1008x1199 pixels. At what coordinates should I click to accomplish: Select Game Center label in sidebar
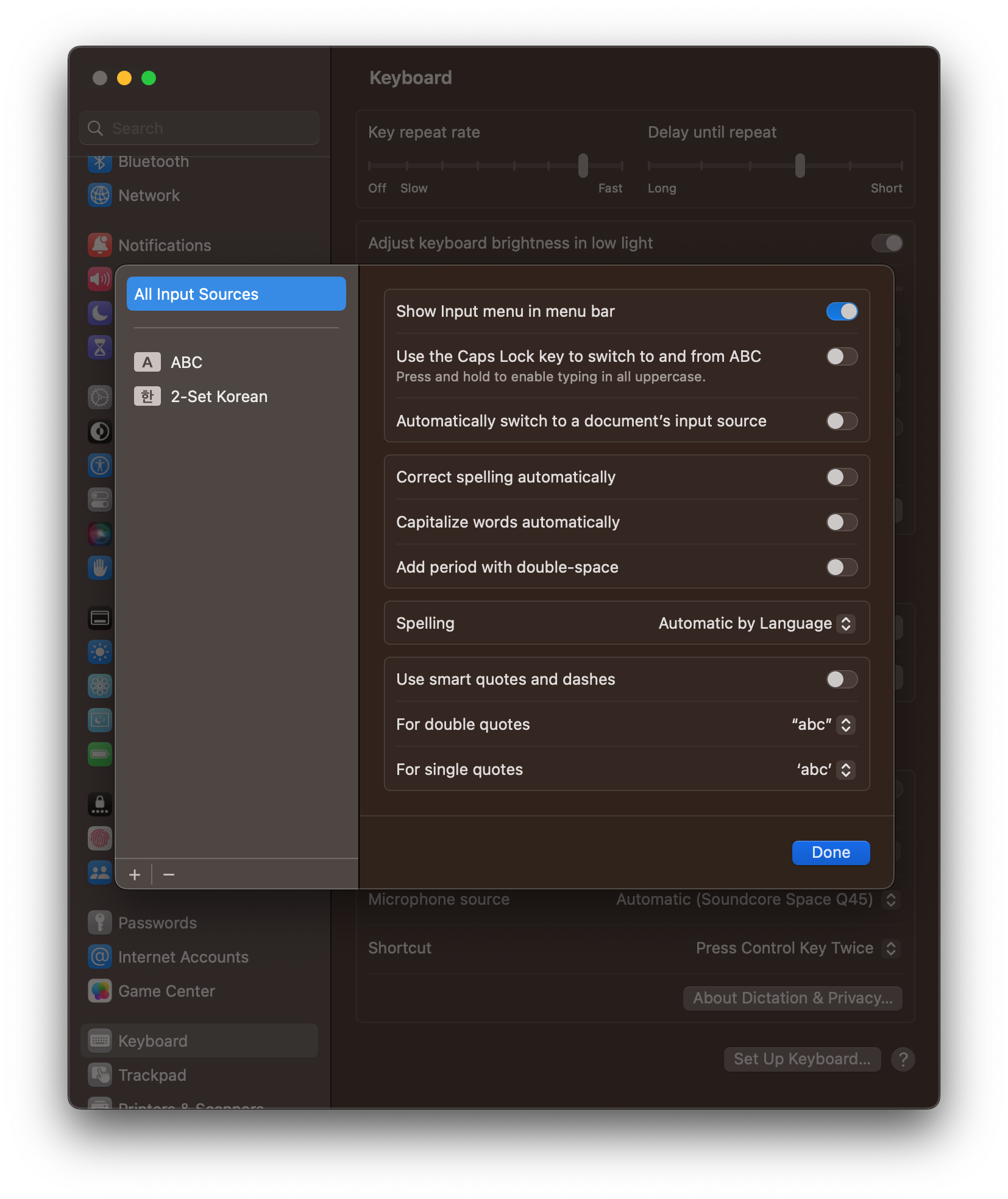tap(166, 991)
